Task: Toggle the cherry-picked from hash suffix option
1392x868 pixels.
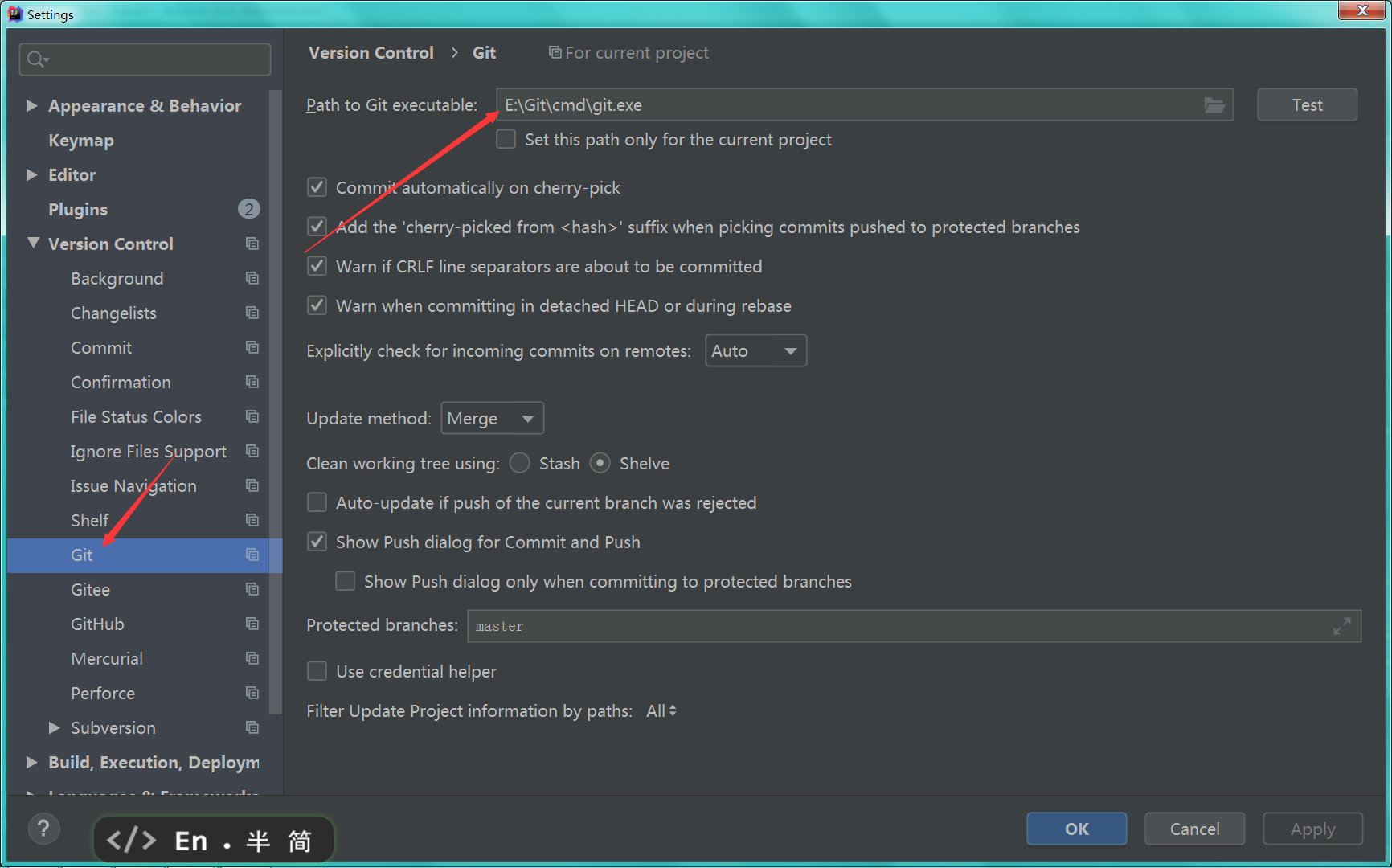Action: [317, 227]
